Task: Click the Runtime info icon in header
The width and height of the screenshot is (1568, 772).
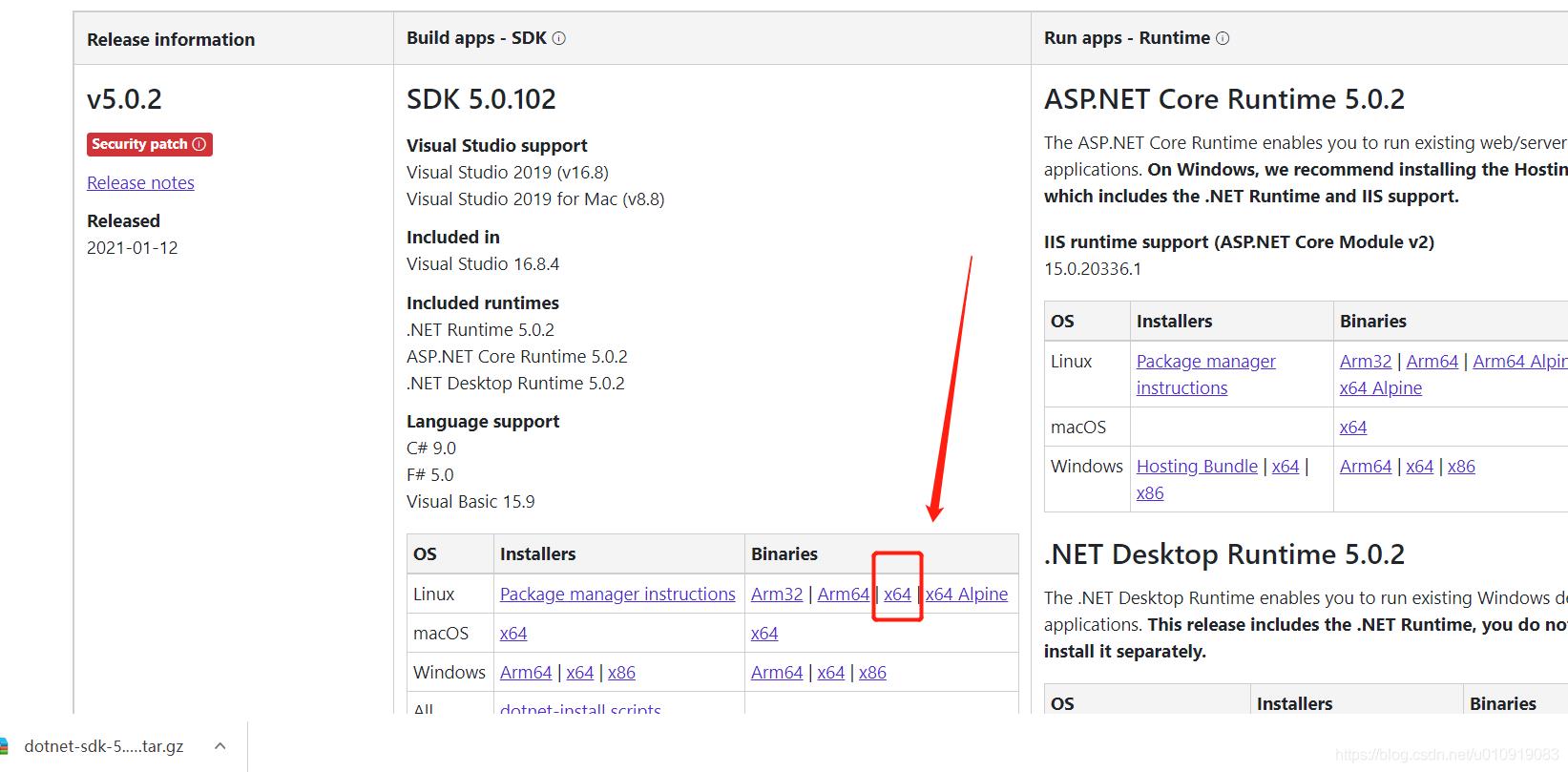Action: (x=1223, y=38)
